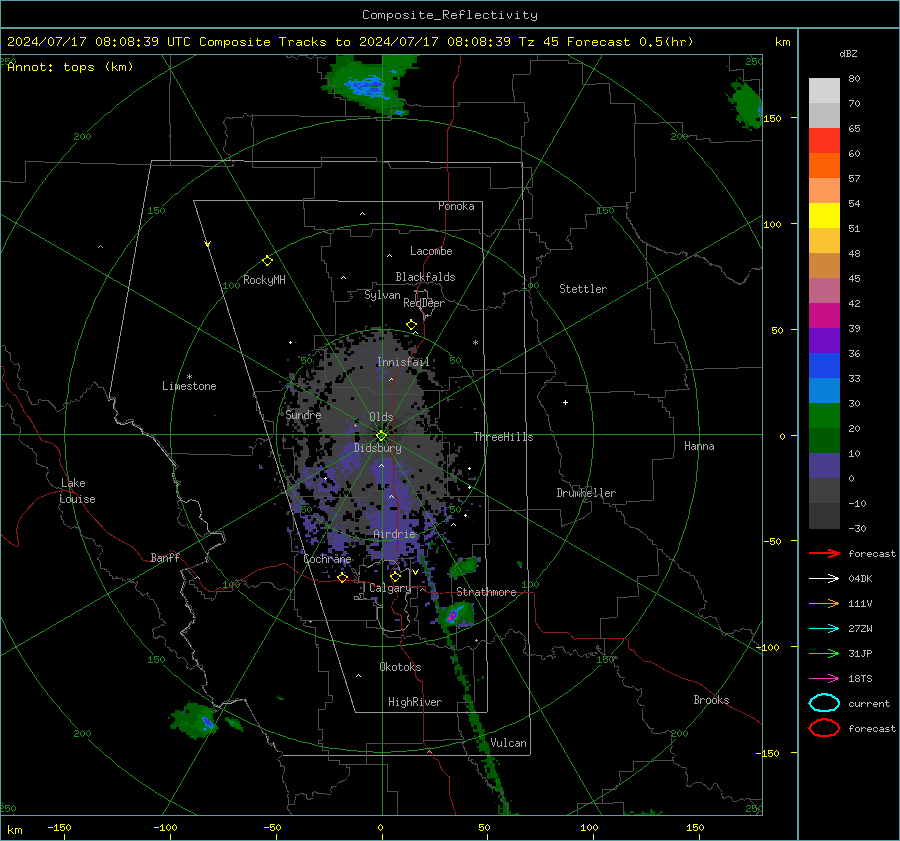Viewport: 900px width, 841px height.
Task: Click the yellow diamond marker above RedDeer
Action: (411, 325)
